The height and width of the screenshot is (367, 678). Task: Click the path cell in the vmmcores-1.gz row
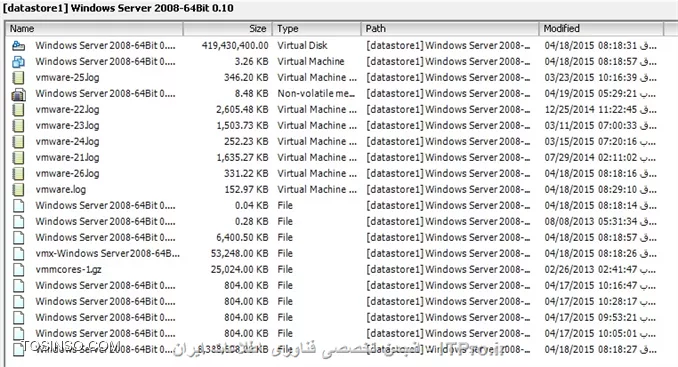[x=448, y=269]
